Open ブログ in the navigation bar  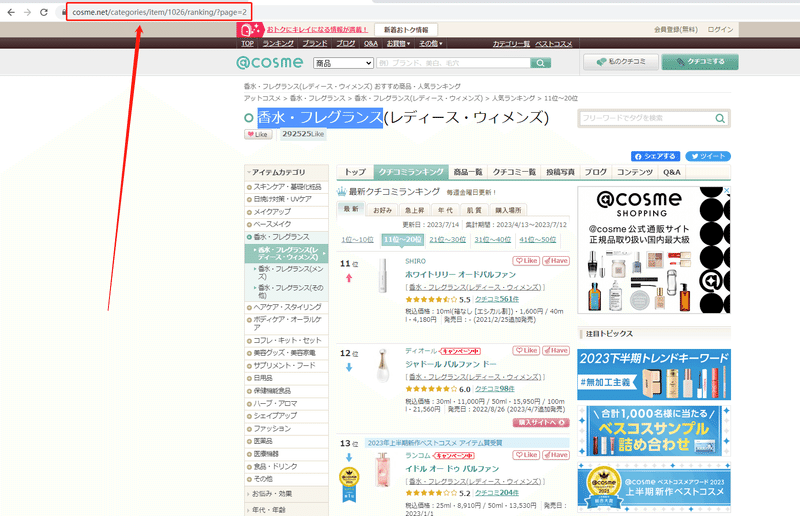coord(345,44)
